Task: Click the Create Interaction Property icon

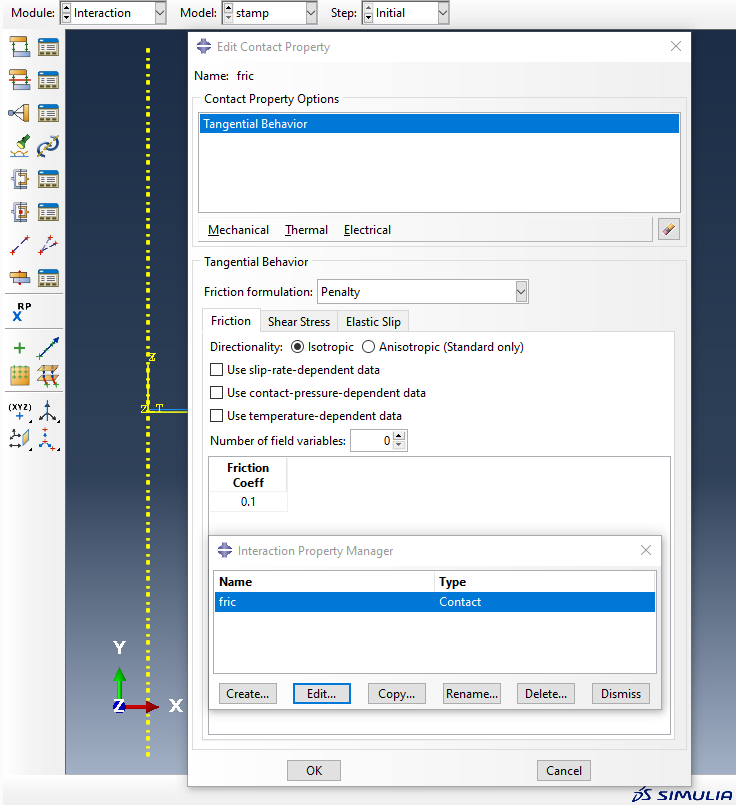Action: pos(20,80)
